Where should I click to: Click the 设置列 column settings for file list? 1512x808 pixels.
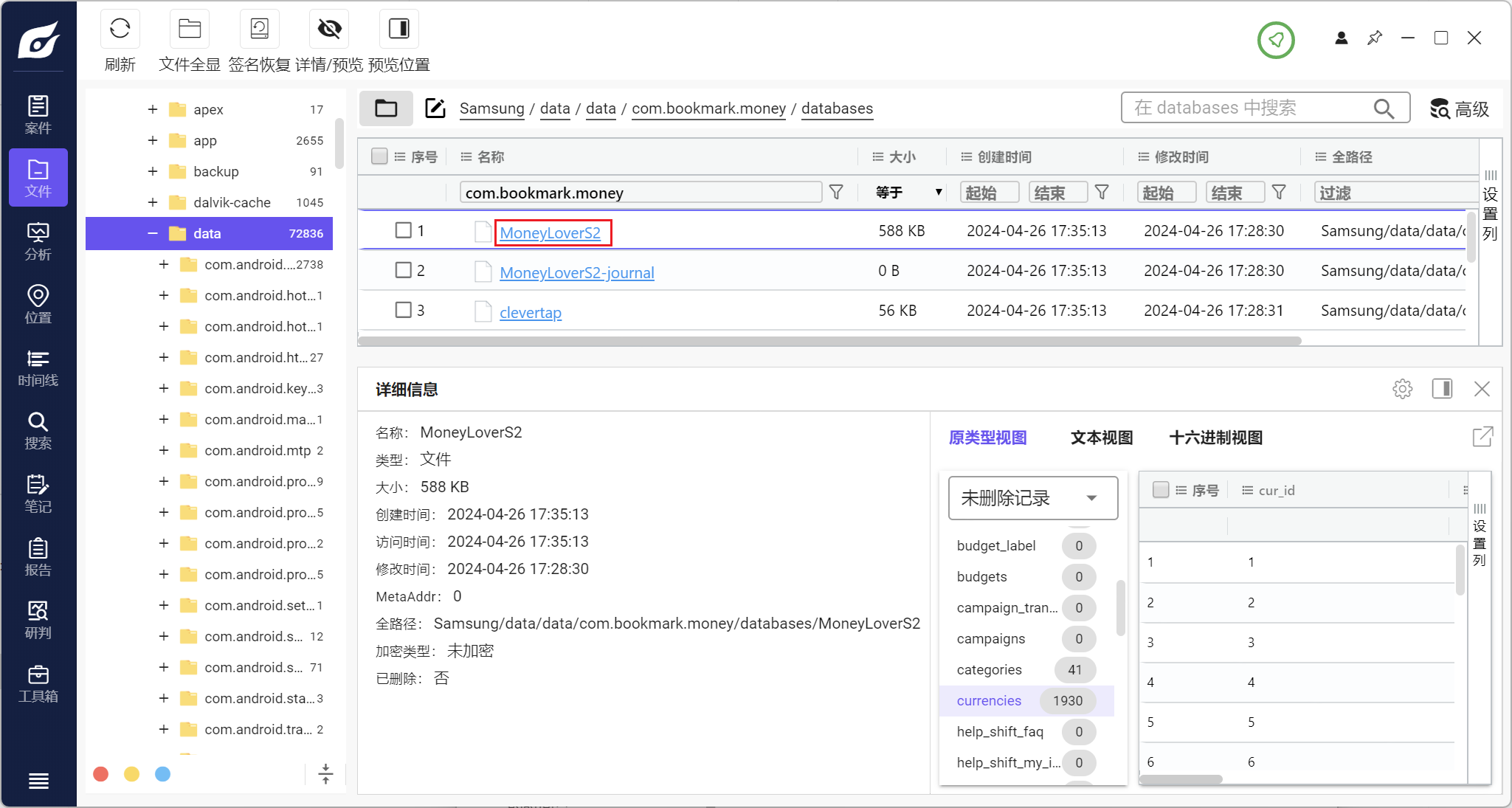tap(1491, 206)
